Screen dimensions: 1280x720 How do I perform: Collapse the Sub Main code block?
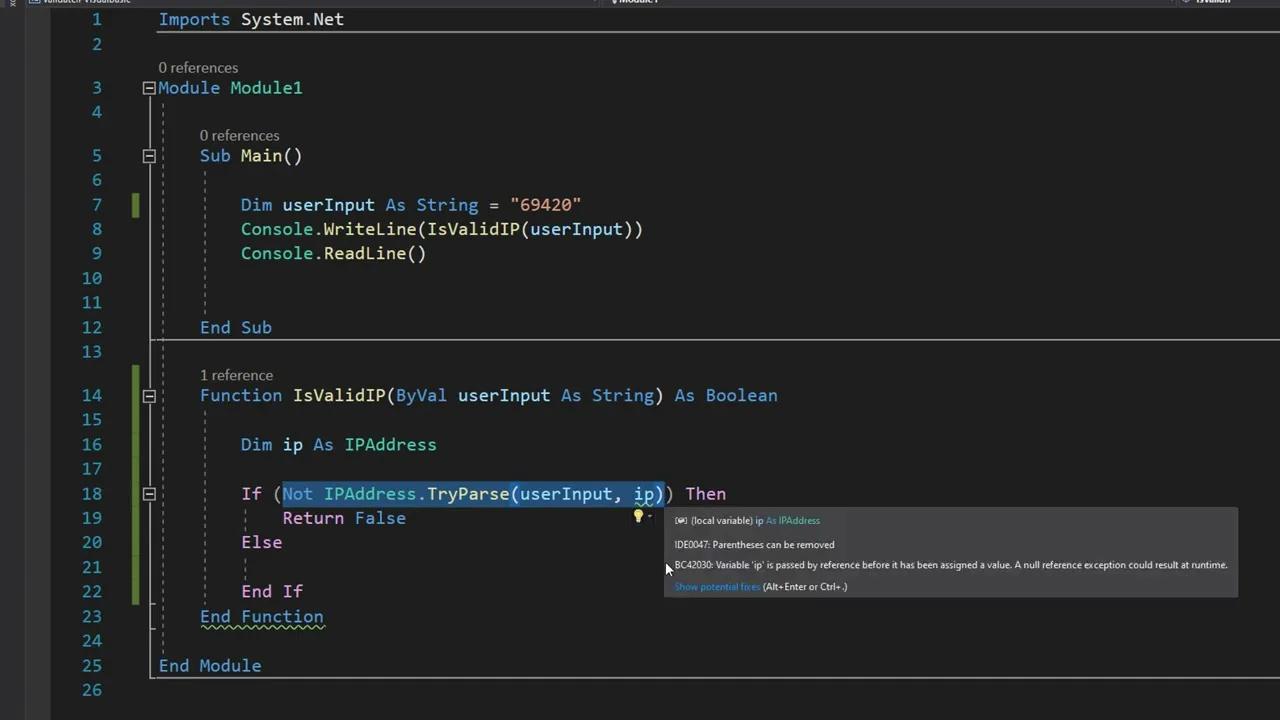click(148, 156)
